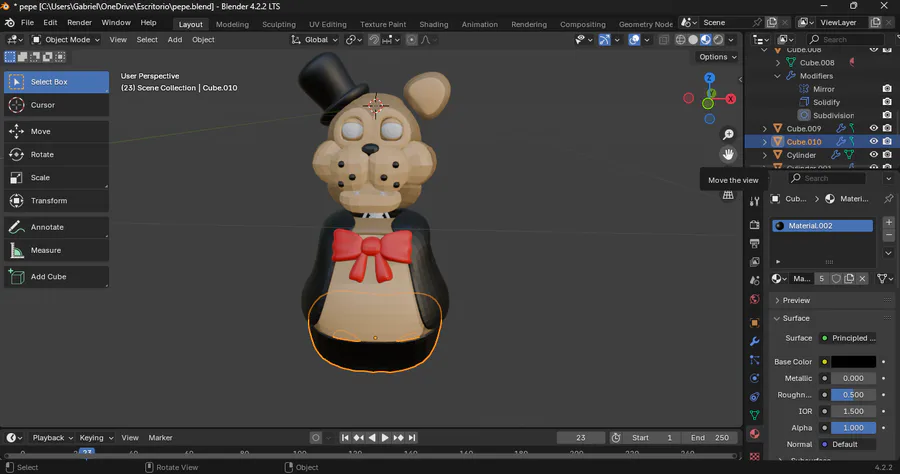Switch to material preview shading
Viewport: 900px width, 474px height.
pyautogui.click(x=705, y=40)
